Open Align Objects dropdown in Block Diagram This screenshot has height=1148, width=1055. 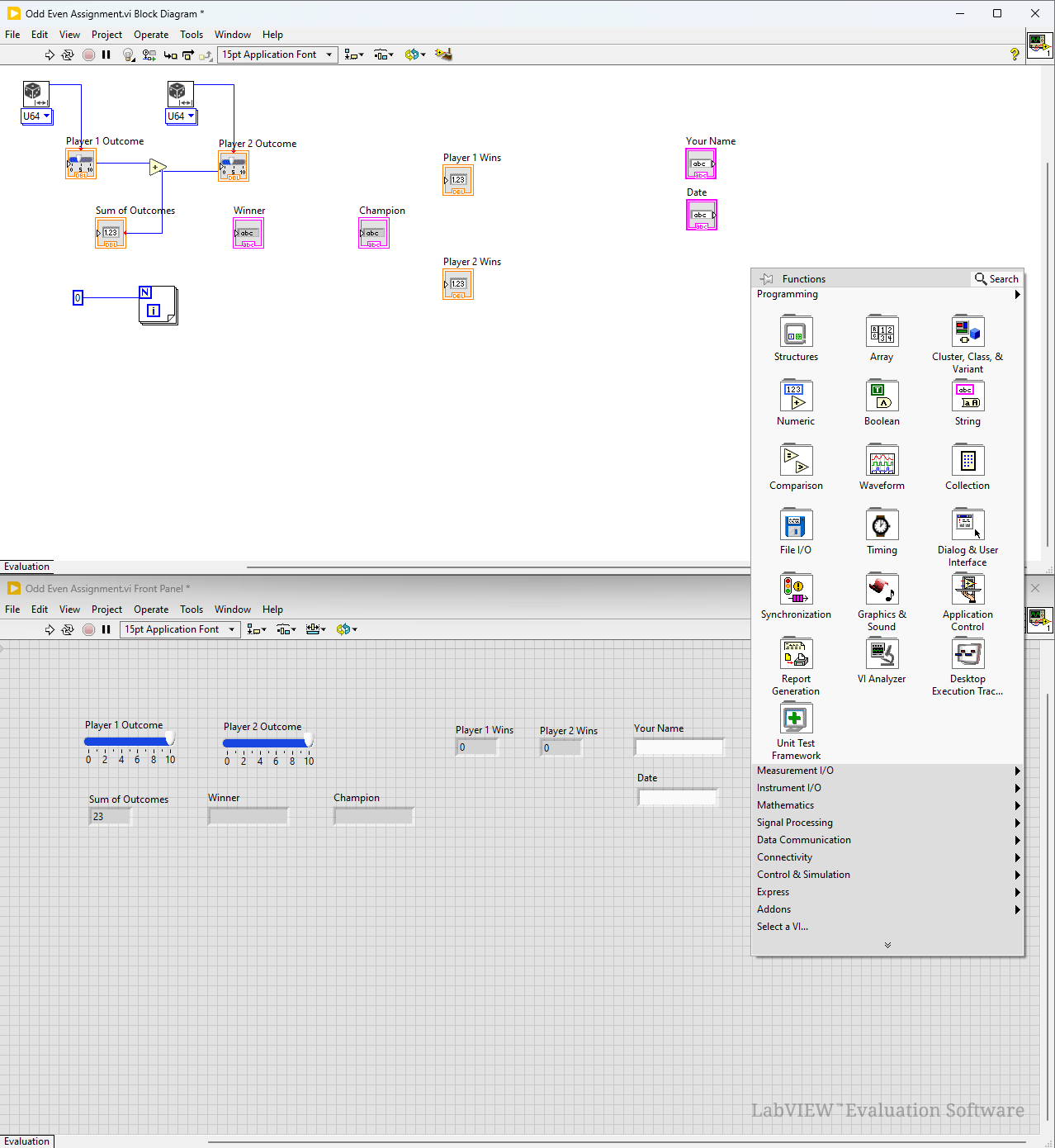(354, 55)
